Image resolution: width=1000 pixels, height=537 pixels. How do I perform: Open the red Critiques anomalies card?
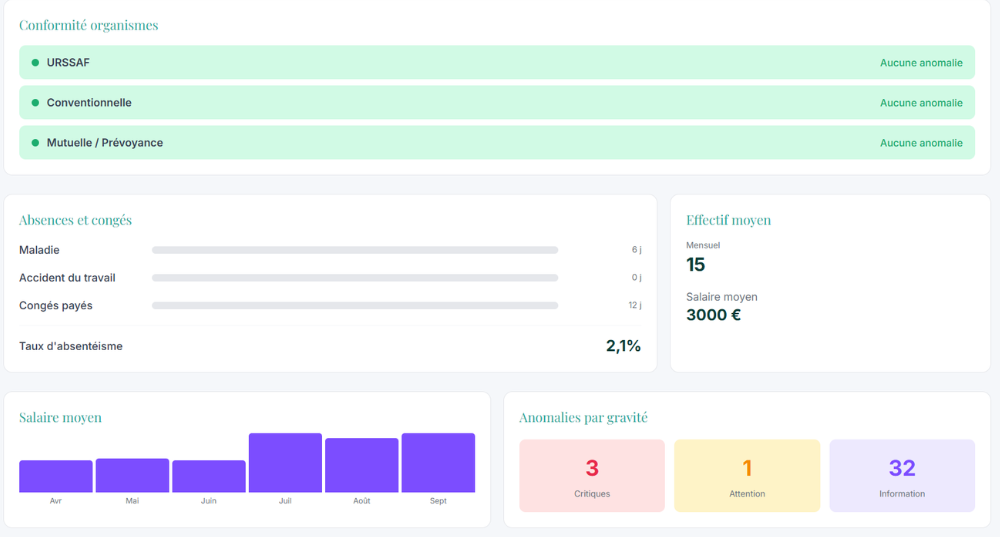[x=592, y=476]
